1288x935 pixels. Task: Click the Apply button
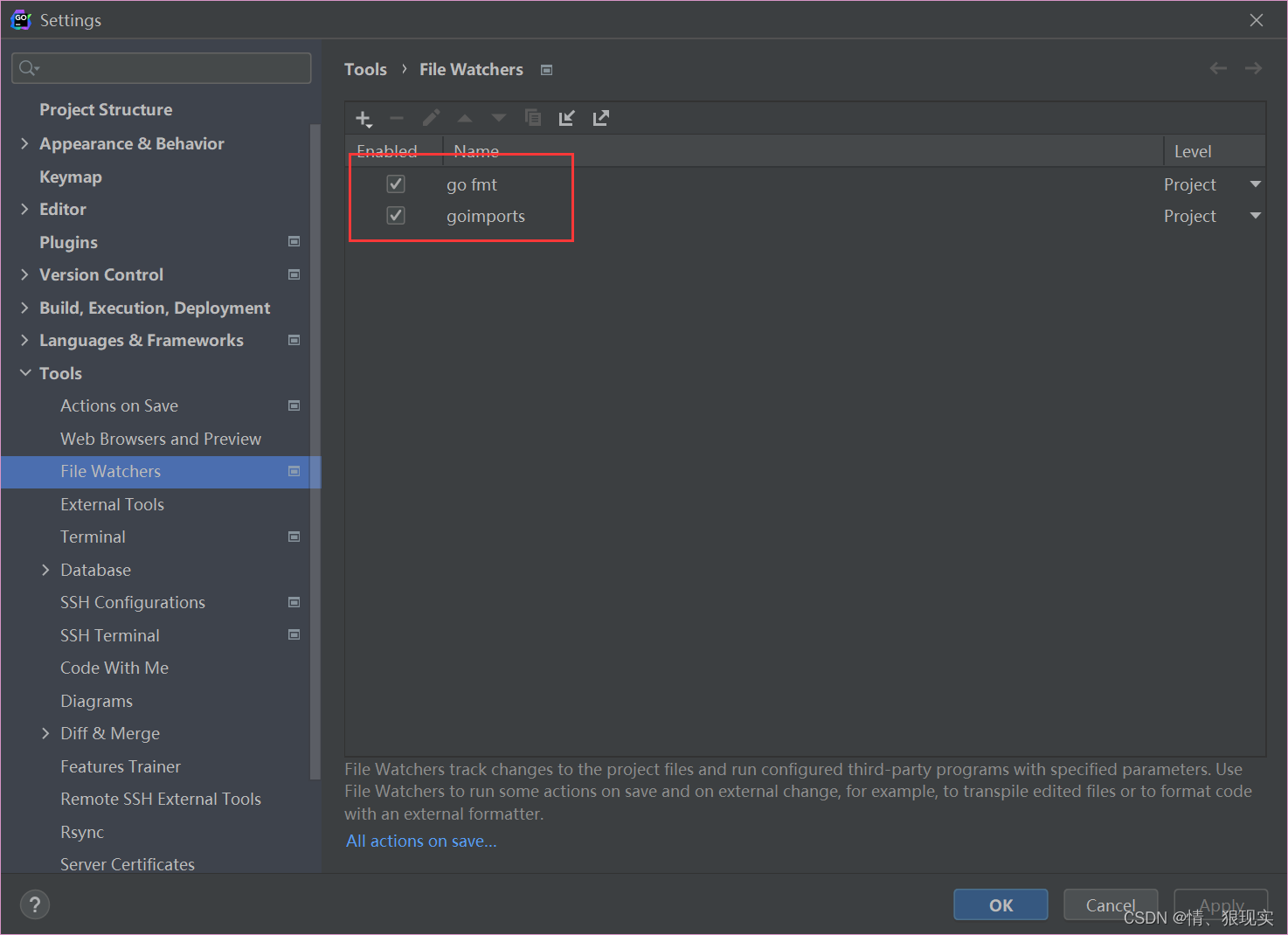pos(1221,904)
